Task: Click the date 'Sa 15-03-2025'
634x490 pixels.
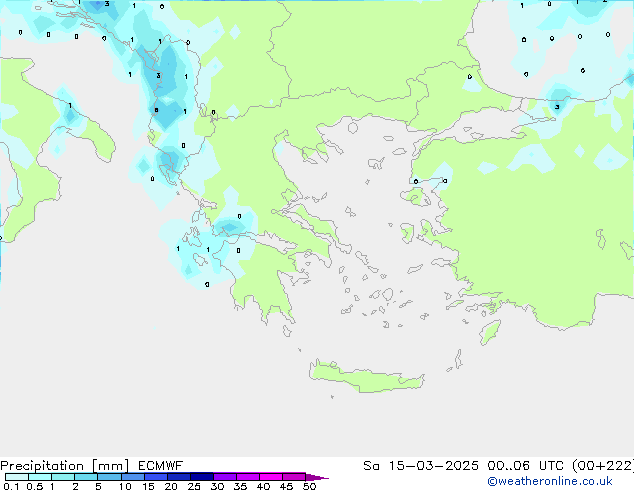Action: [x=421, y=466]
